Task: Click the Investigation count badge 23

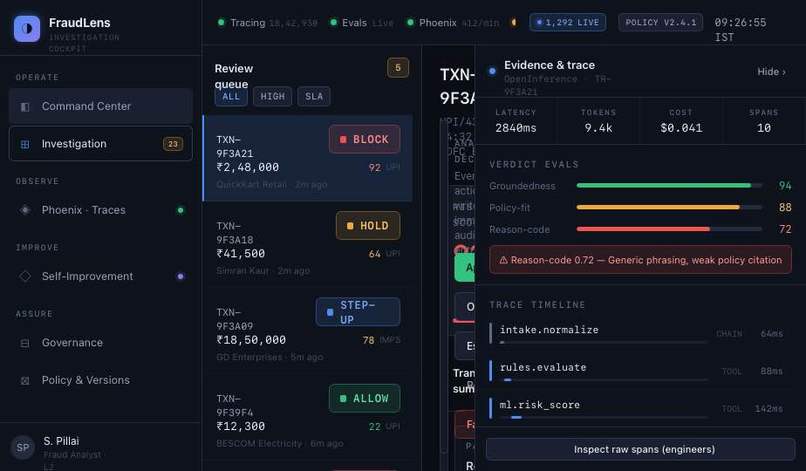Action: (173, 144)
